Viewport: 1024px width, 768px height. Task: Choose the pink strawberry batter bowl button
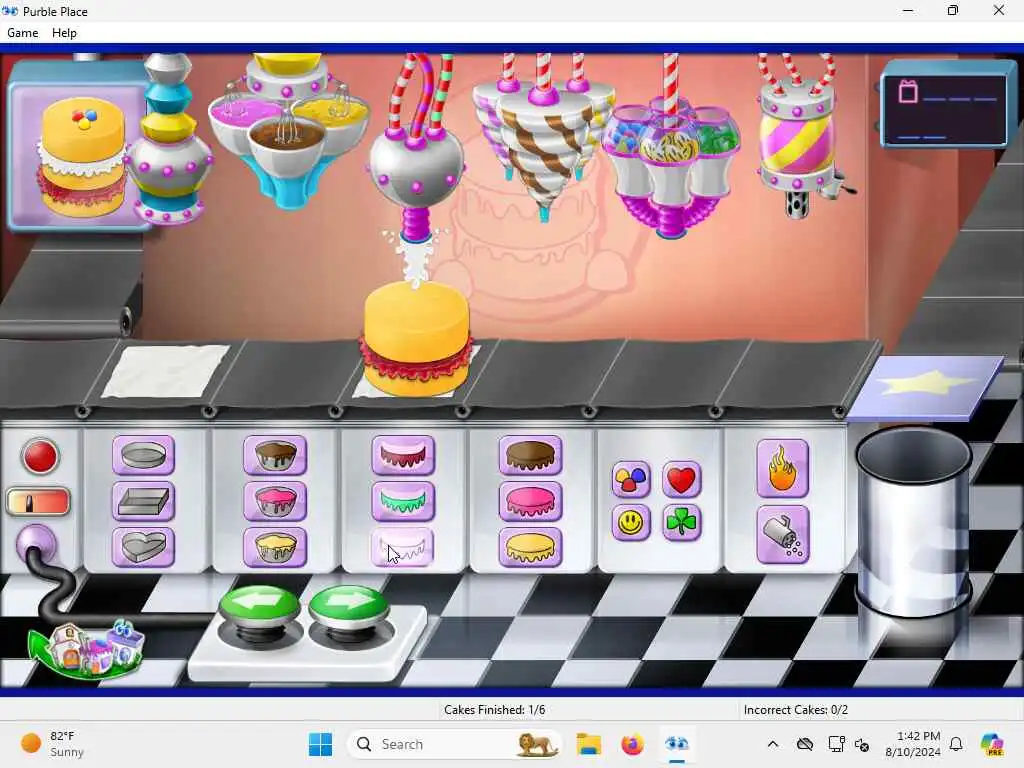[275, 502]
